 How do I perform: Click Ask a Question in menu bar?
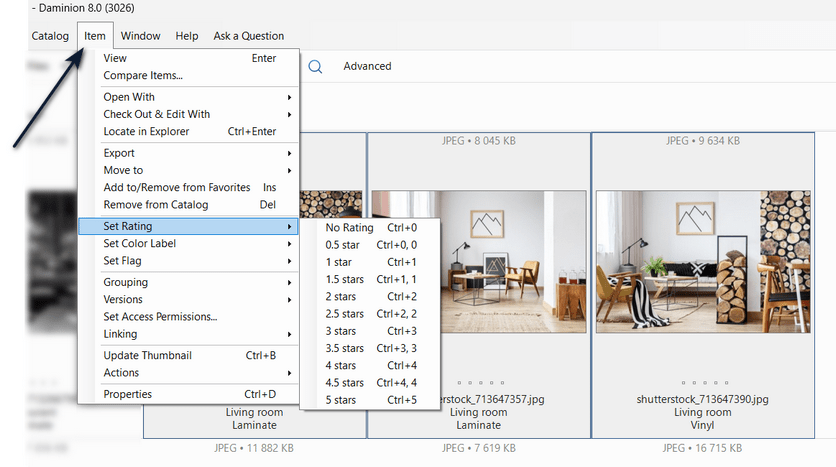248,36
